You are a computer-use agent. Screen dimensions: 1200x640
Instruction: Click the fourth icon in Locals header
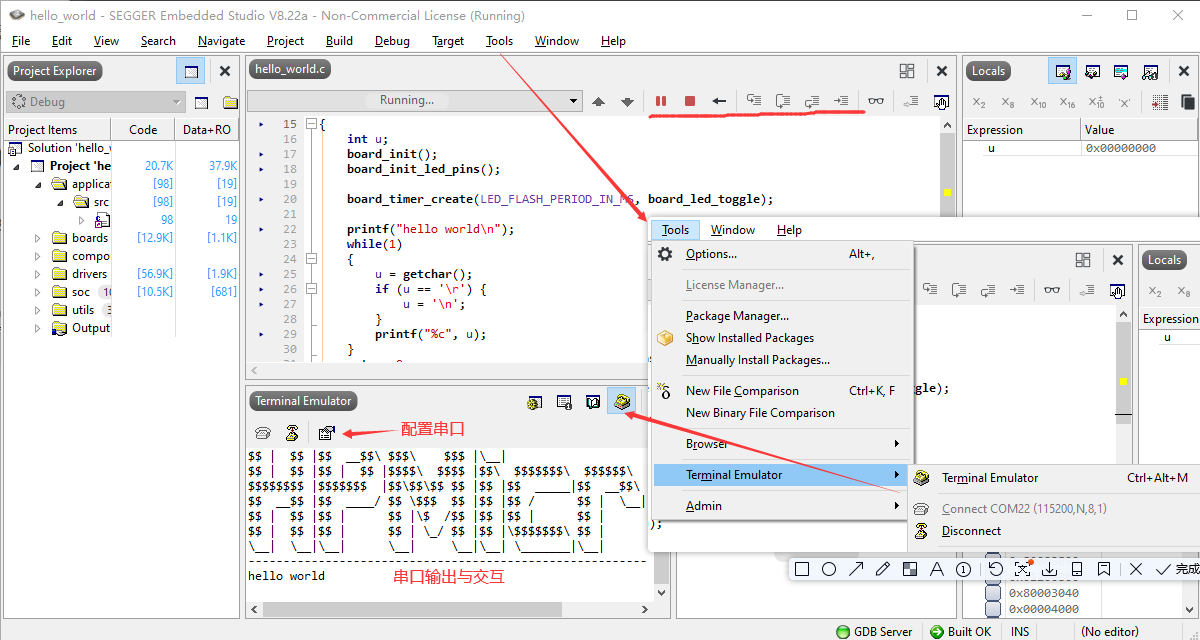(x=1151, y=71)
